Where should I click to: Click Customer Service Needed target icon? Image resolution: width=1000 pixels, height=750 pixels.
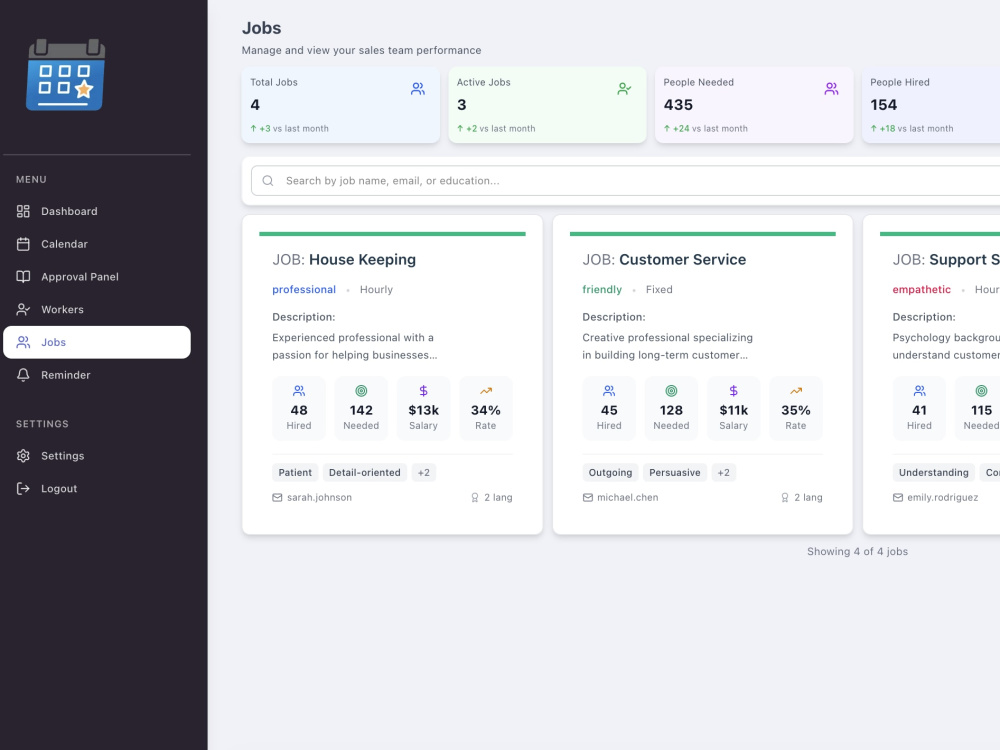[672, 391]
